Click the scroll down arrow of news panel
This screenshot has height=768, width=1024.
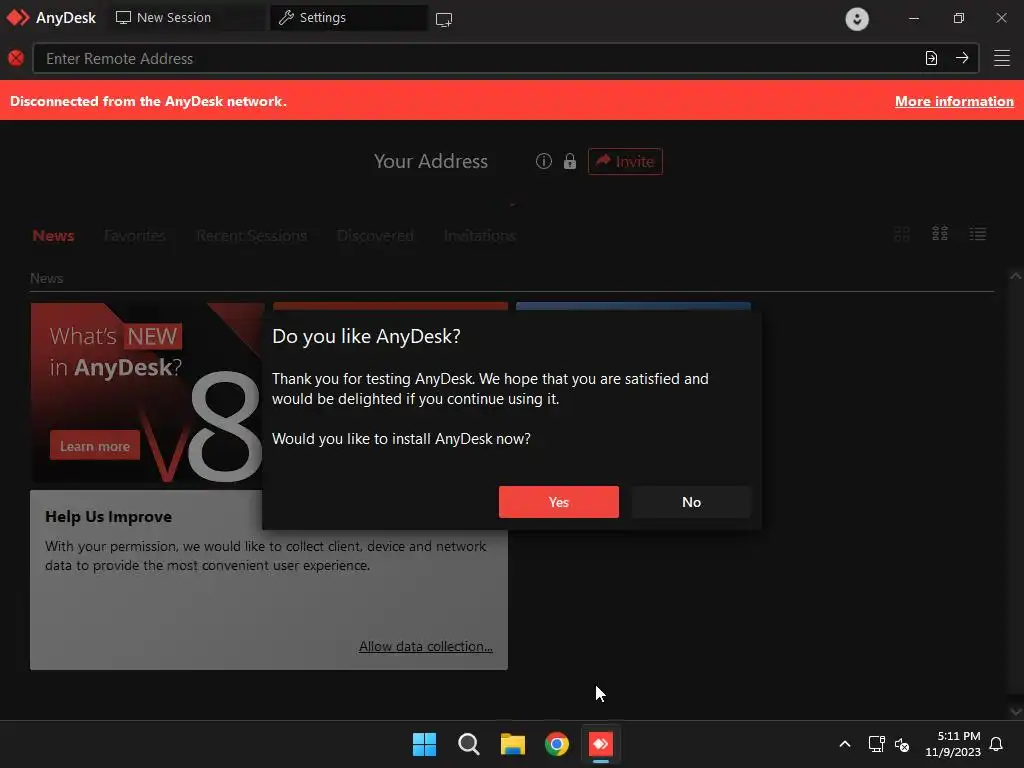click(x=1015, y=711)
